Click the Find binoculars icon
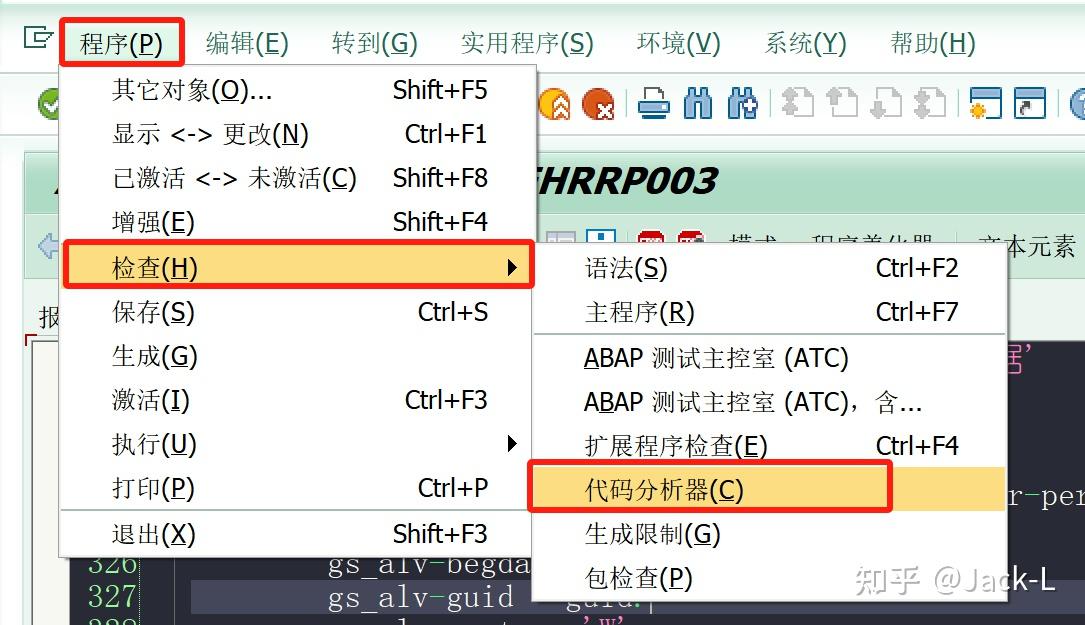This screenshot has width=1085, height=625. pyautogui.click(x=698, y=104)
